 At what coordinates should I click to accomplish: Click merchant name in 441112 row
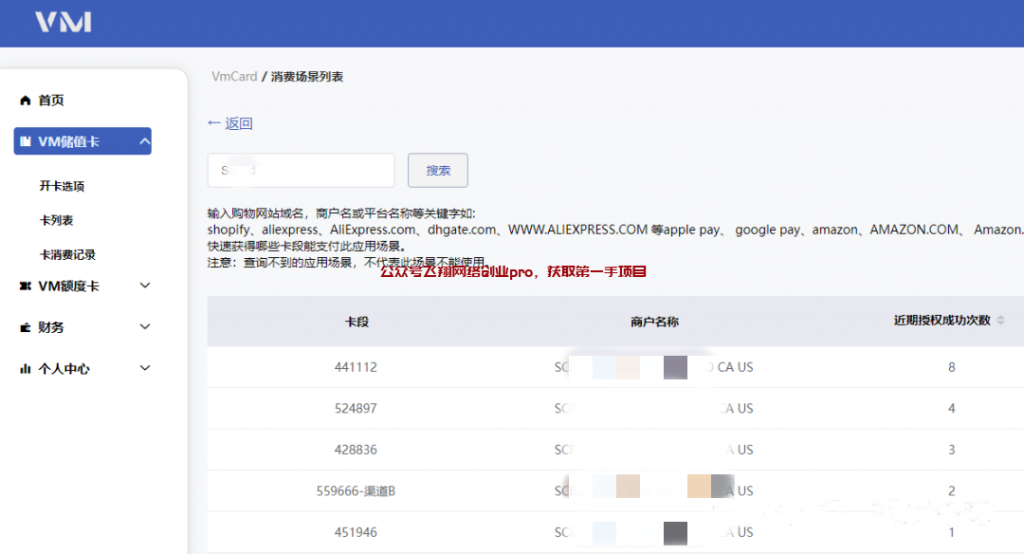[x=654, y=367]
